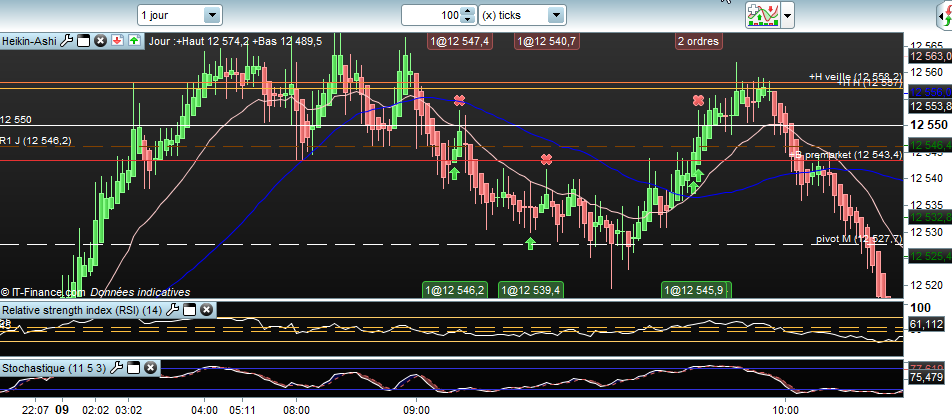The height and width of the screenshot is (418, 952).
Task: Select the green order label 1@12 546,2
Action: coord(455,290)
